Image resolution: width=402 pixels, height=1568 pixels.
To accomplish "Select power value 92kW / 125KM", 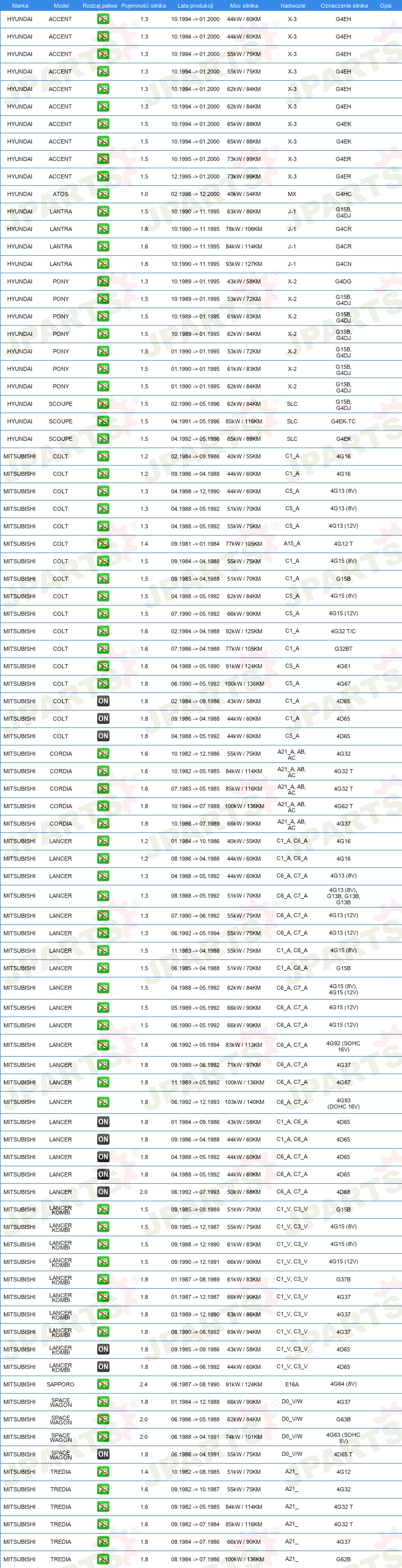I will coord(244,631).
